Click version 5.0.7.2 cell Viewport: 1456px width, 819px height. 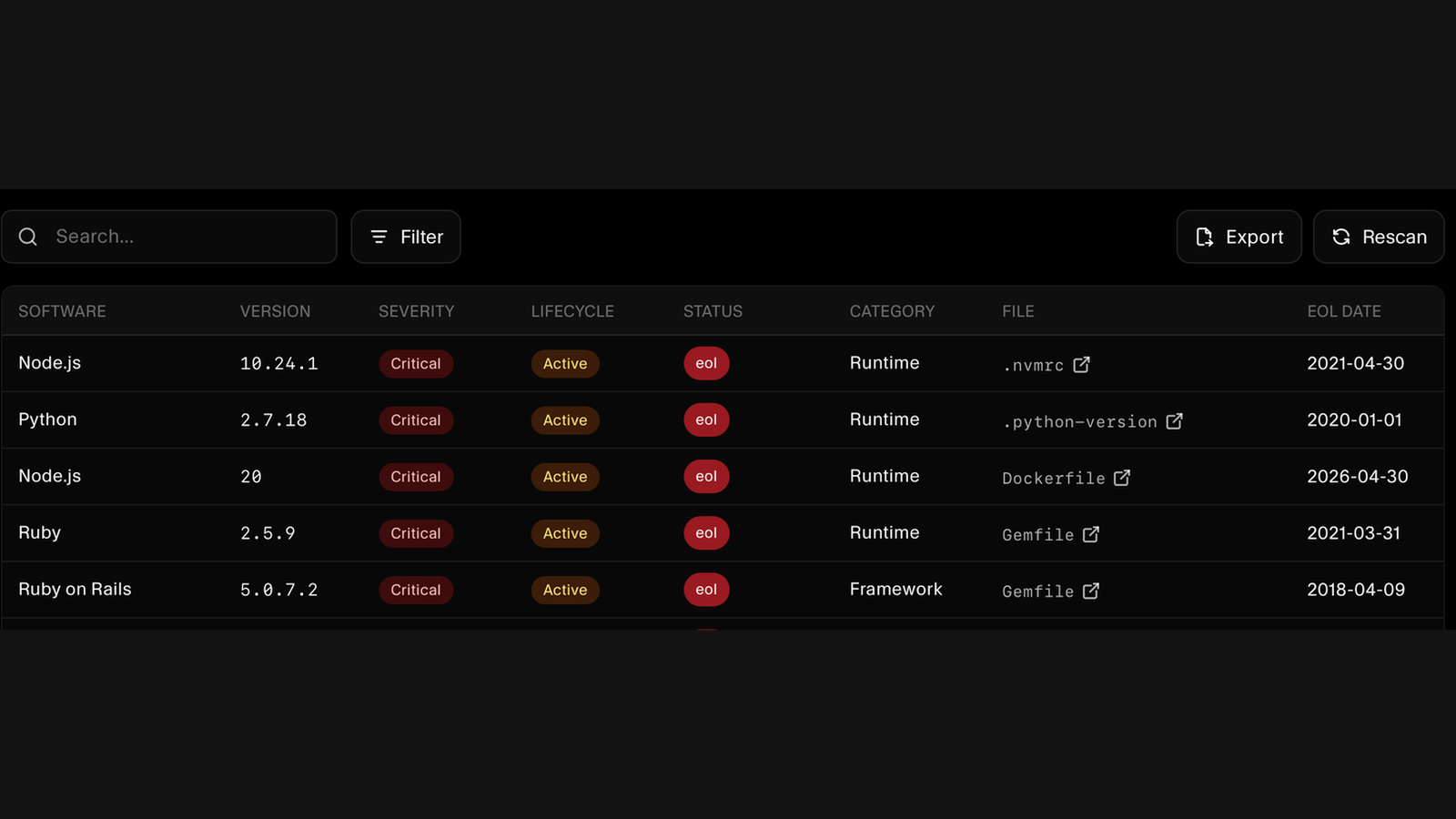tap(279, 590)
